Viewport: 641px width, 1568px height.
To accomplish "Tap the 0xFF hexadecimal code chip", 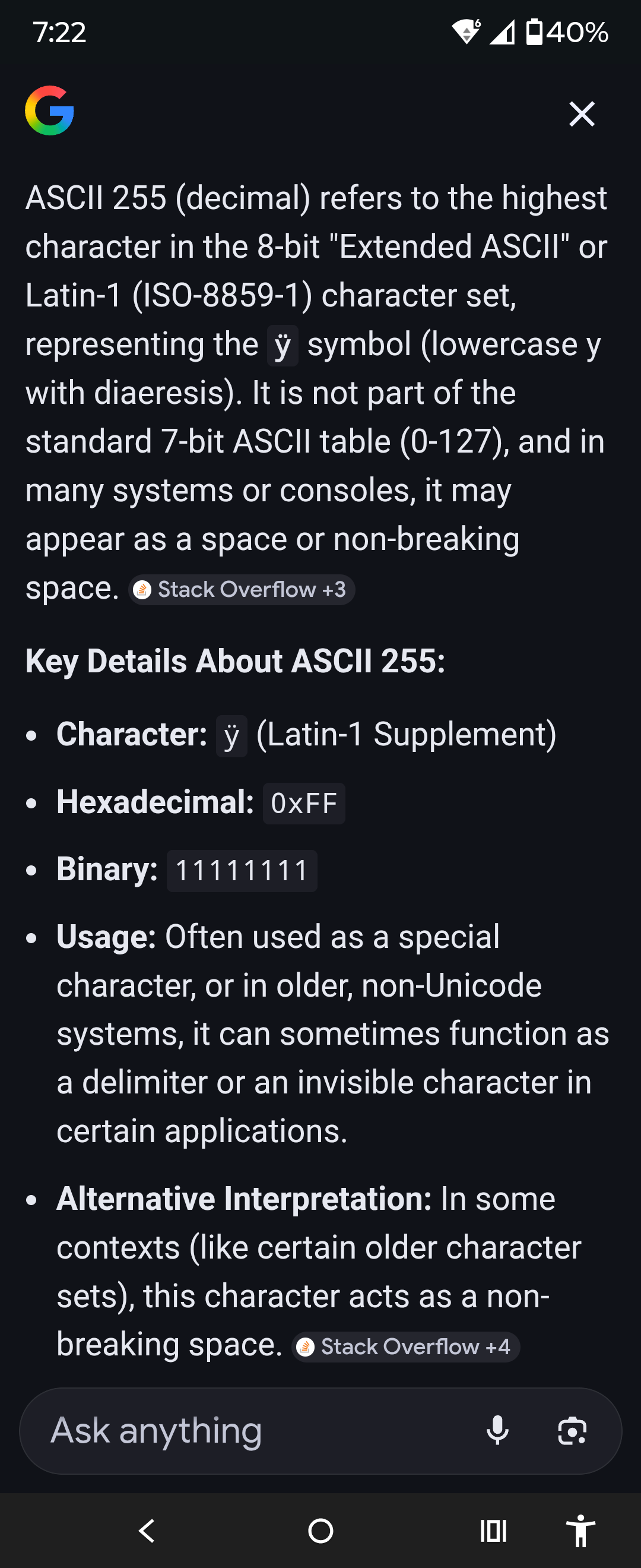I will pos(303,804).
